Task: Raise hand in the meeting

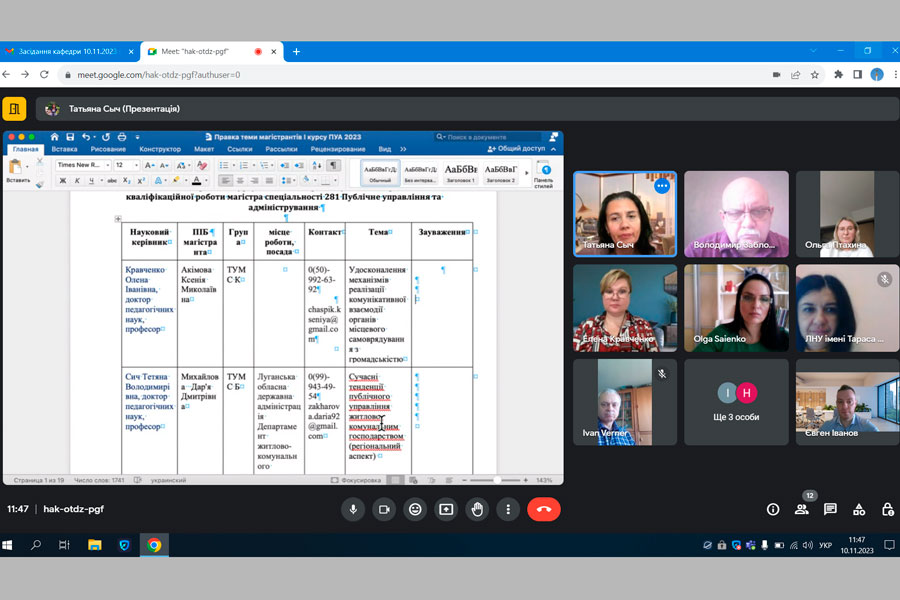Action: click(477, 509)
